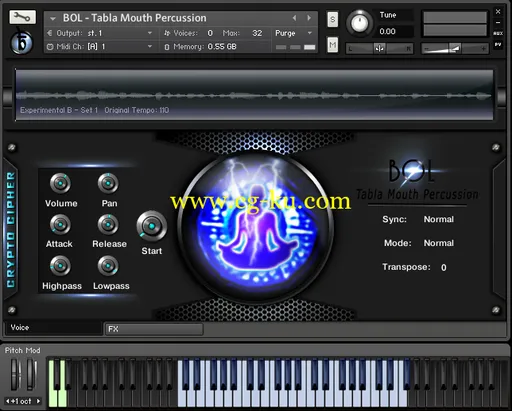Screen dimensions: 512x411
Task: Go to the next instrument with right arrow
Action: (309, 18)
